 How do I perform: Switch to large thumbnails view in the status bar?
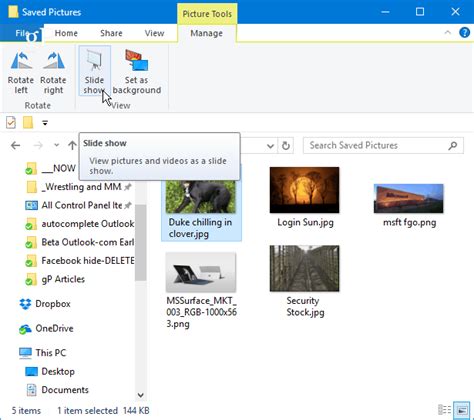coord(462,410)
